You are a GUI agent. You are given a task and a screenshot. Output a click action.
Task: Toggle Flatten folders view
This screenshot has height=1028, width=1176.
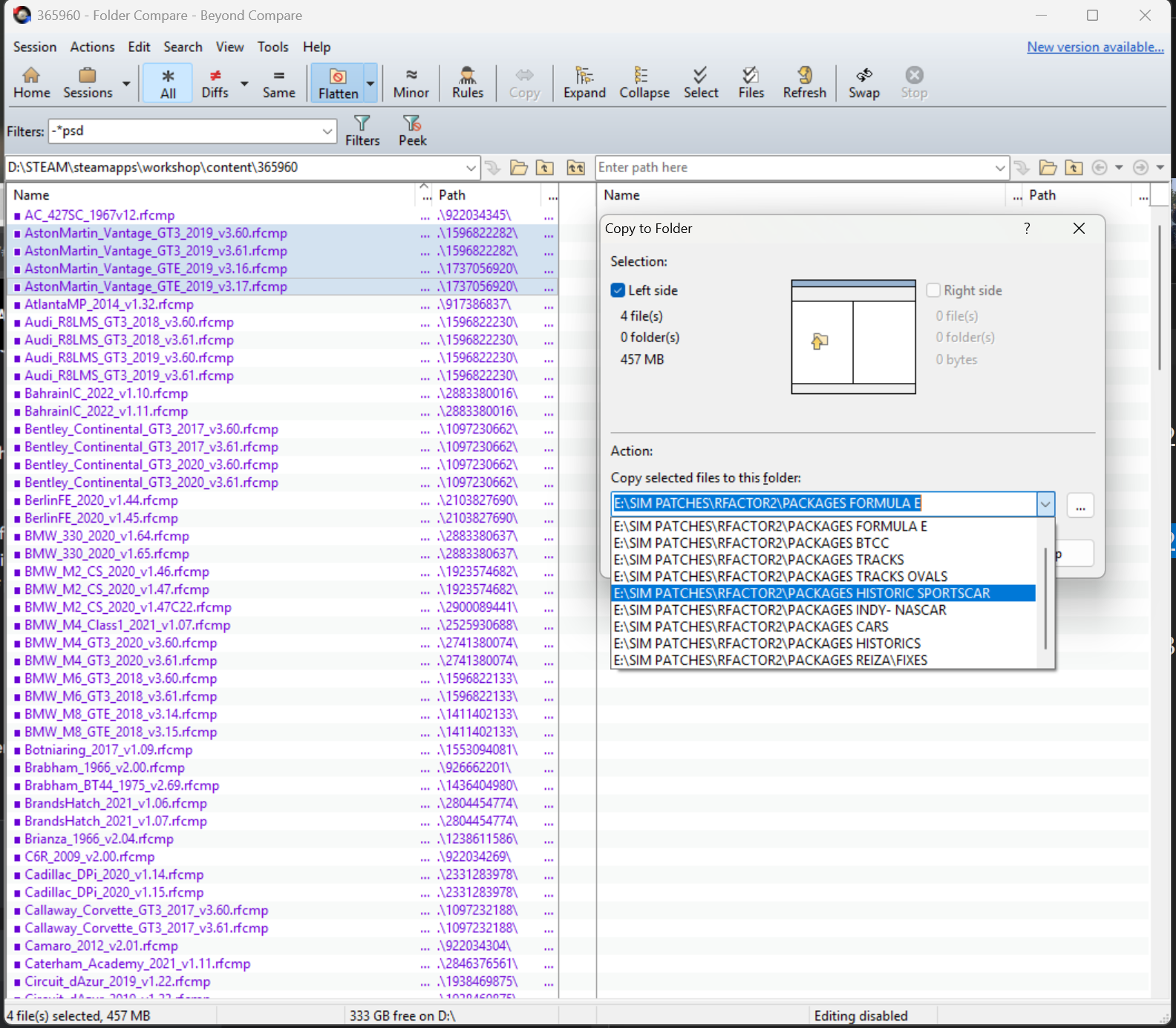point(338,83)
